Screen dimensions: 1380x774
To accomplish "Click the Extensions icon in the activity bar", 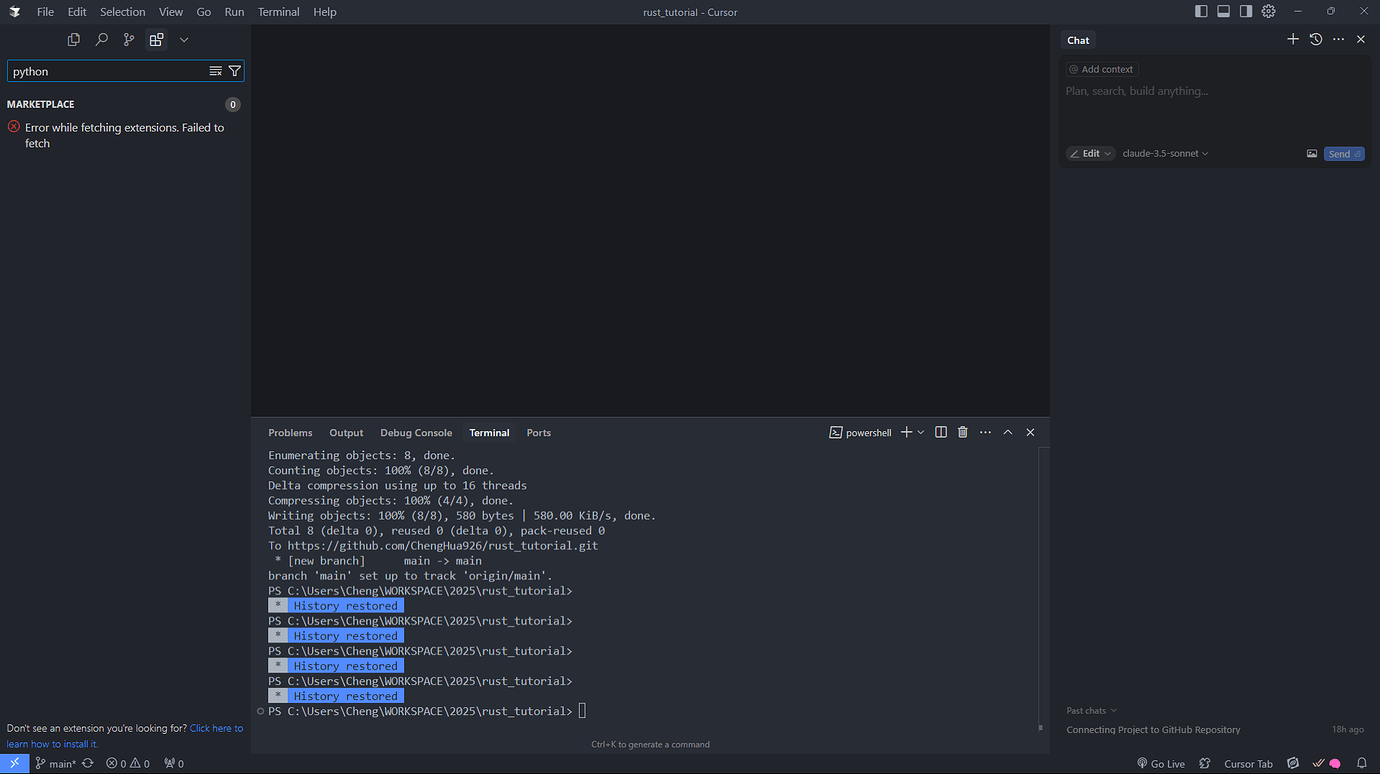I will point(156,39).
